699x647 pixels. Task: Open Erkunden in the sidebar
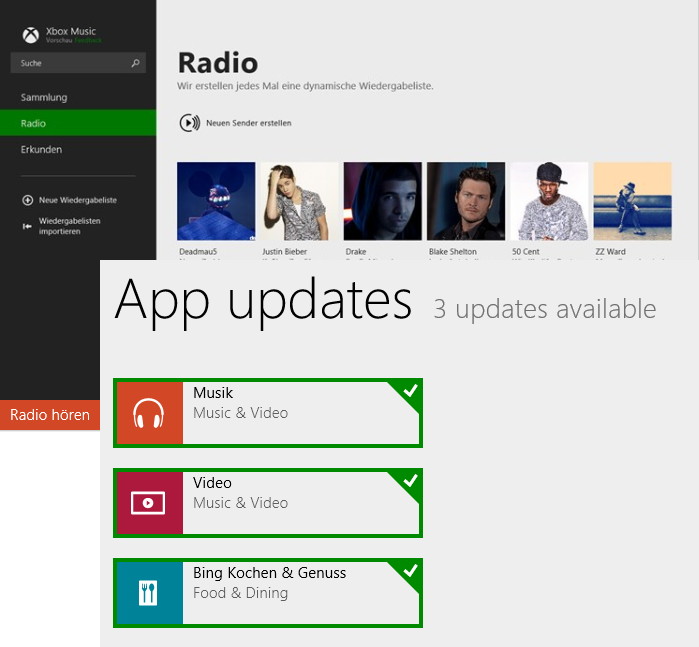pos(78,149)
